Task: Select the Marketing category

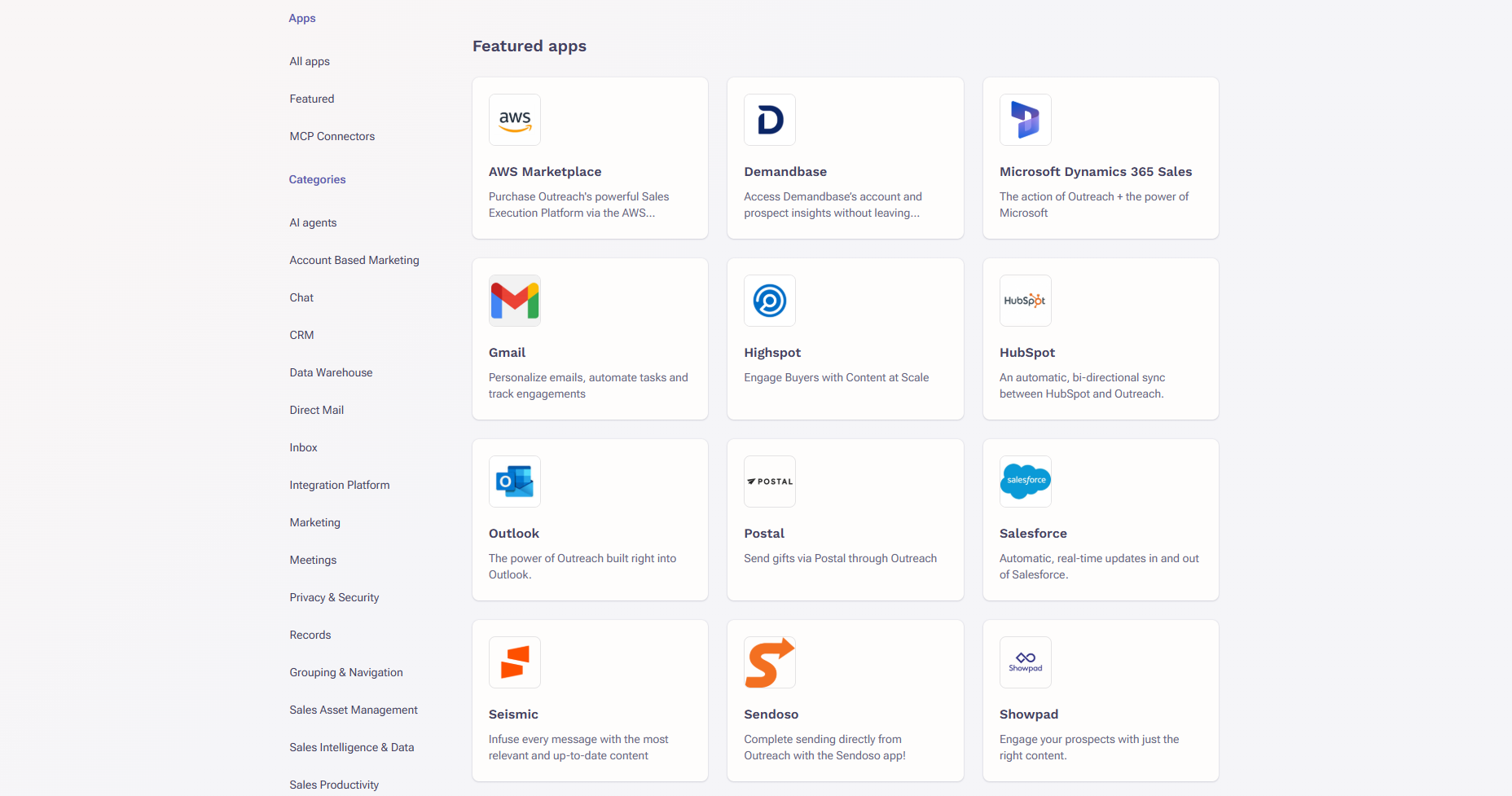Action: tap(315, 522)
